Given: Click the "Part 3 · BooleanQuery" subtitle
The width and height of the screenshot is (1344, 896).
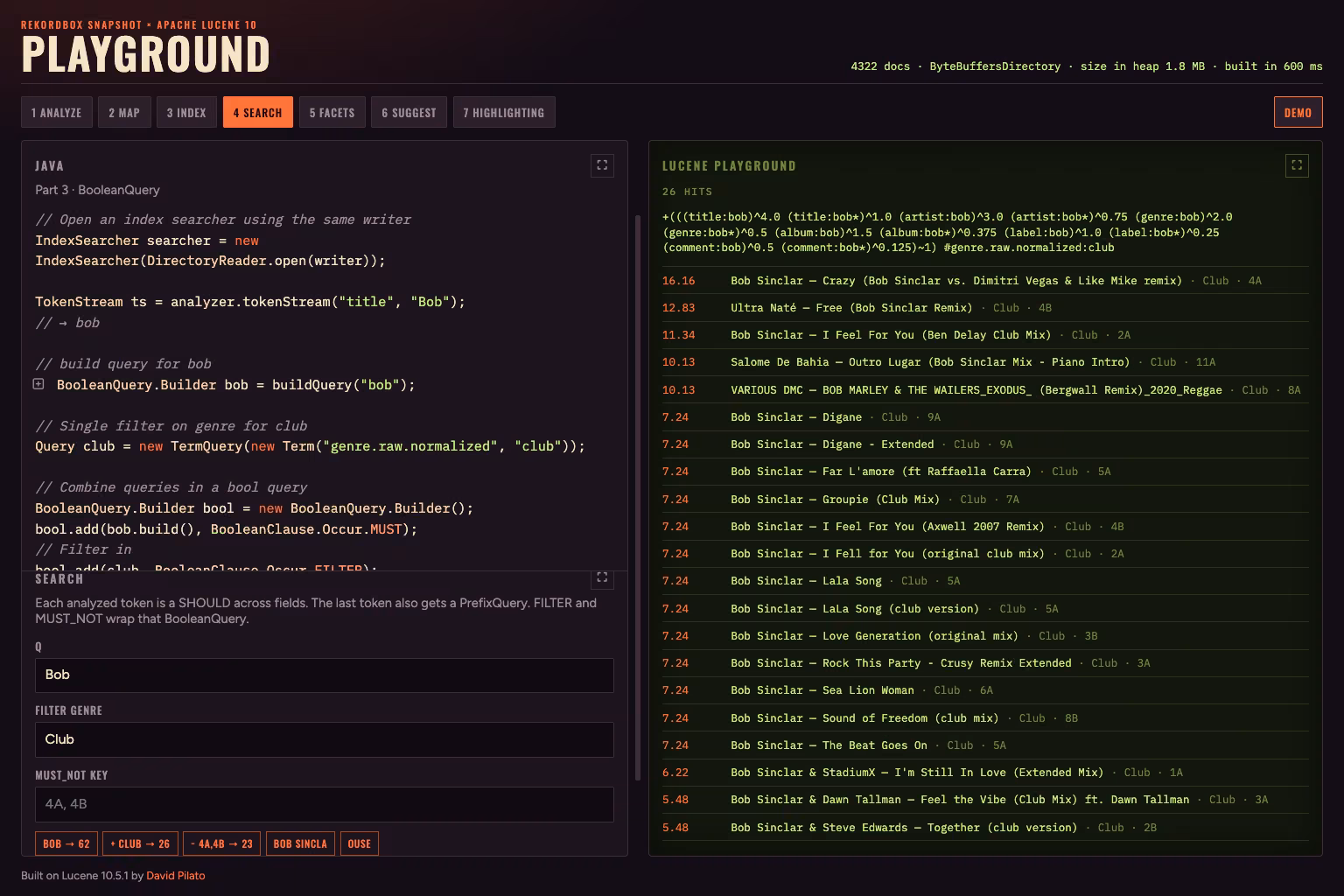Looking at the screenshot, I should (x=97, y=190).
